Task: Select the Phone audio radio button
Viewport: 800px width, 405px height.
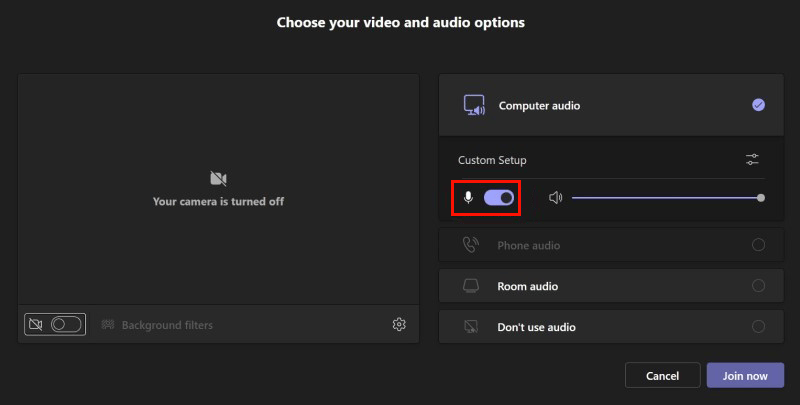Action: pyautogui.click(x=758, y=245)
